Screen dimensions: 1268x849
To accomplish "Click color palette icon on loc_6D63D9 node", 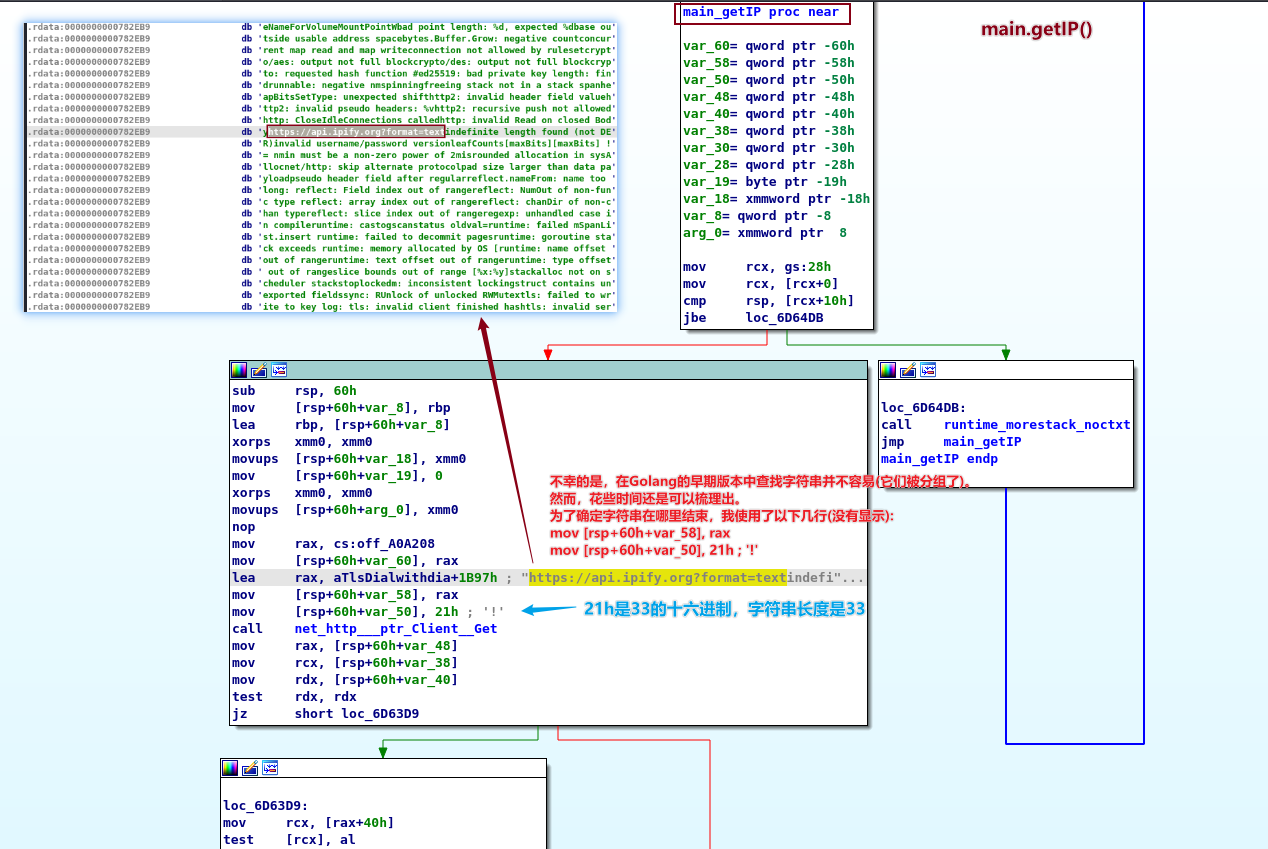I will (230, 768).
